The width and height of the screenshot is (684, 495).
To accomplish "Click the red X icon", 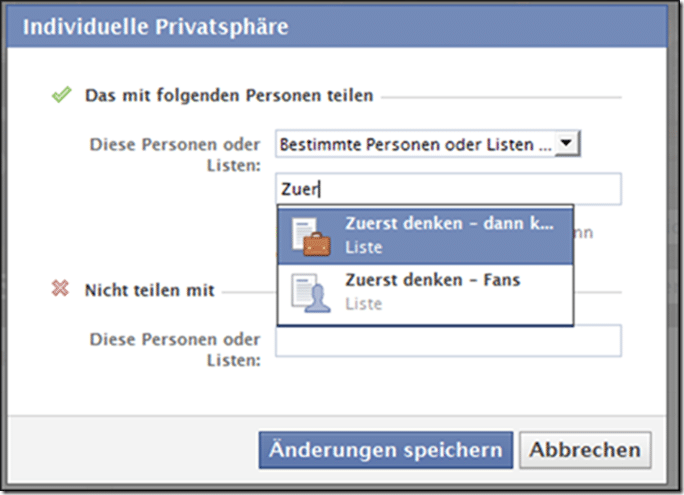I will [60, 288].
